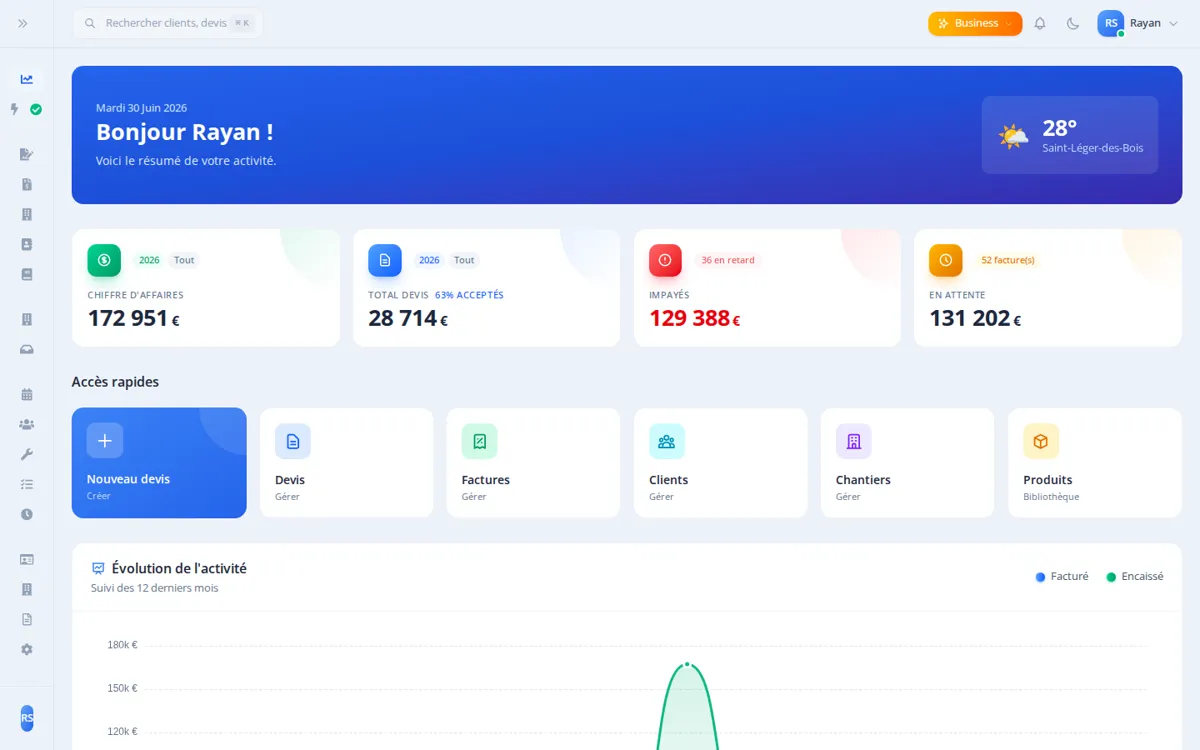
Task: Open the clock time-tracking sidebar icon
Action: 27,514
